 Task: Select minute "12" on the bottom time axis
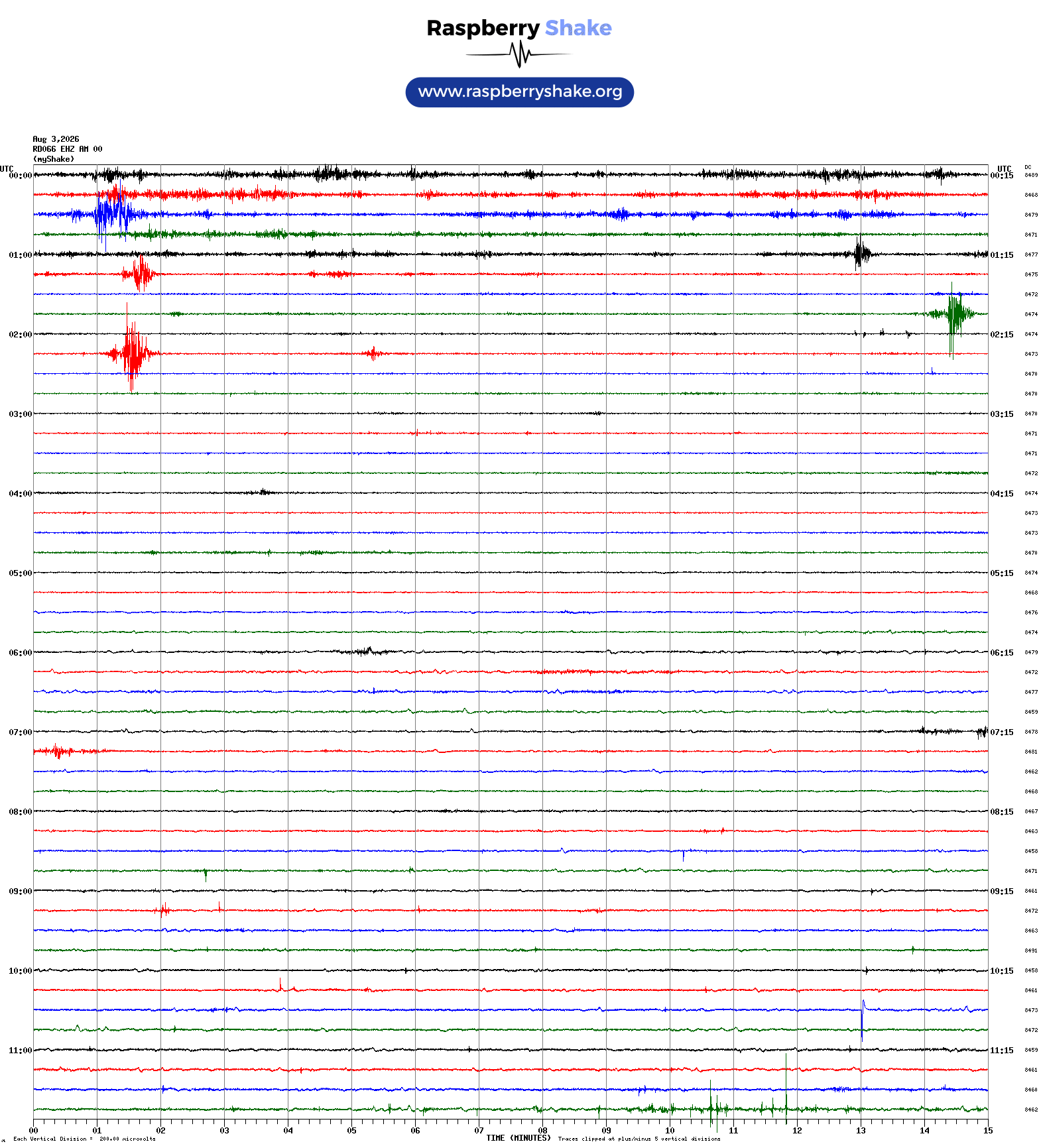(797, 1131)
